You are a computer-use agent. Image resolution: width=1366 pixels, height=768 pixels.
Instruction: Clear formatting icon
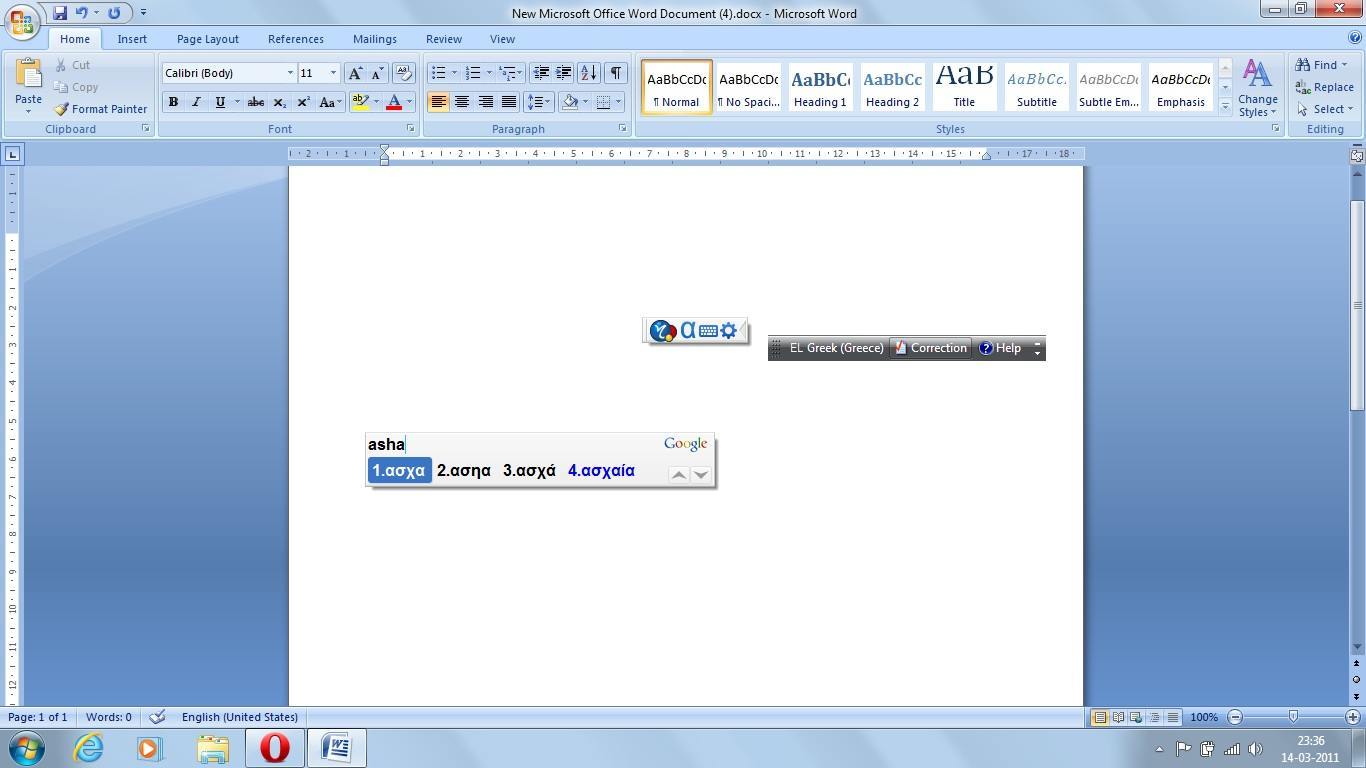404,73
